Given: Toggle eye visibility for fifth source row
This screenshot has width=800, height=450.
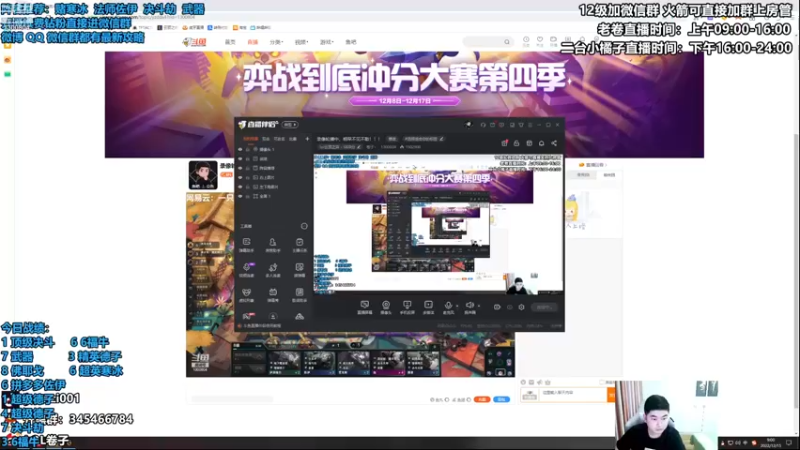Looking at the screenshot, I should (x=240, y=187).
